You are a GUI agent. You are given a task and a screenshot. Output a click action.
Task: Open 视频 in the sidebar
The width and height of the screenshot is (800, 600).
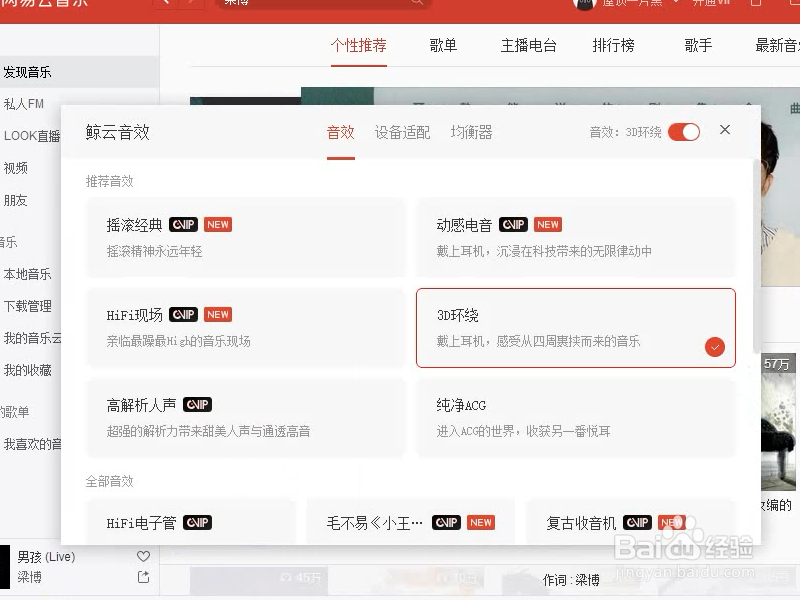pyautogui.click(x=15, y=168)
